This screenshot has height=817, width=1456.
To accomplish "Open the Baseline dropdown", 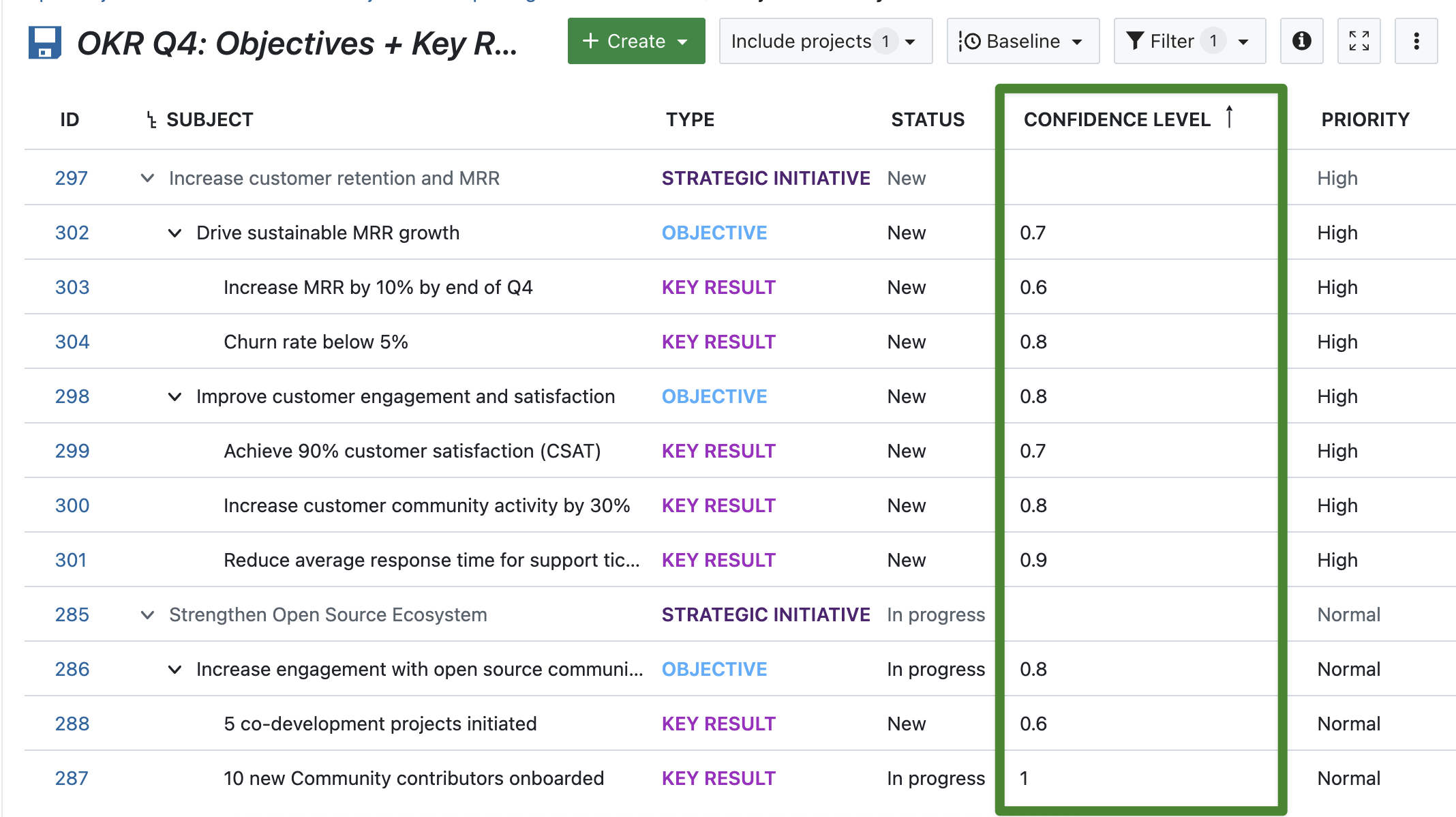I will 1078,41.
